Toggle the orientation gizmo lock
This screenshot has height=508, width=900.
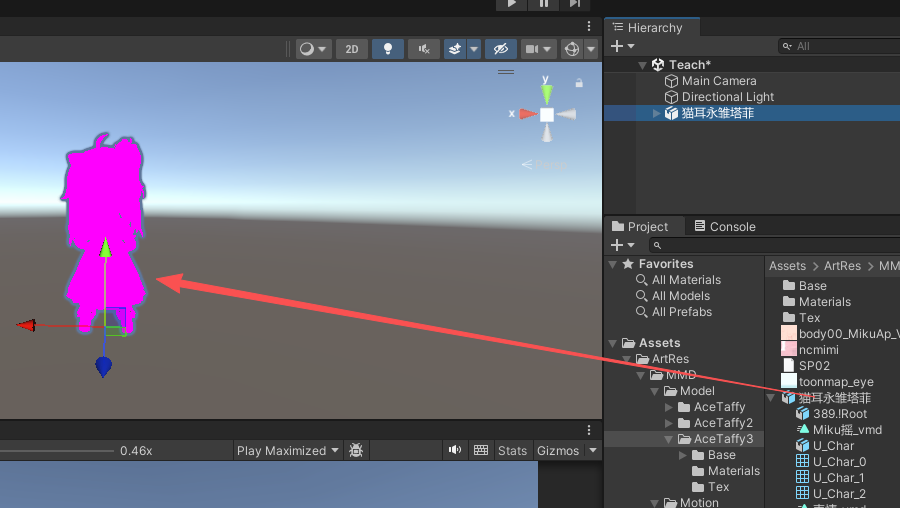[579, 83]
